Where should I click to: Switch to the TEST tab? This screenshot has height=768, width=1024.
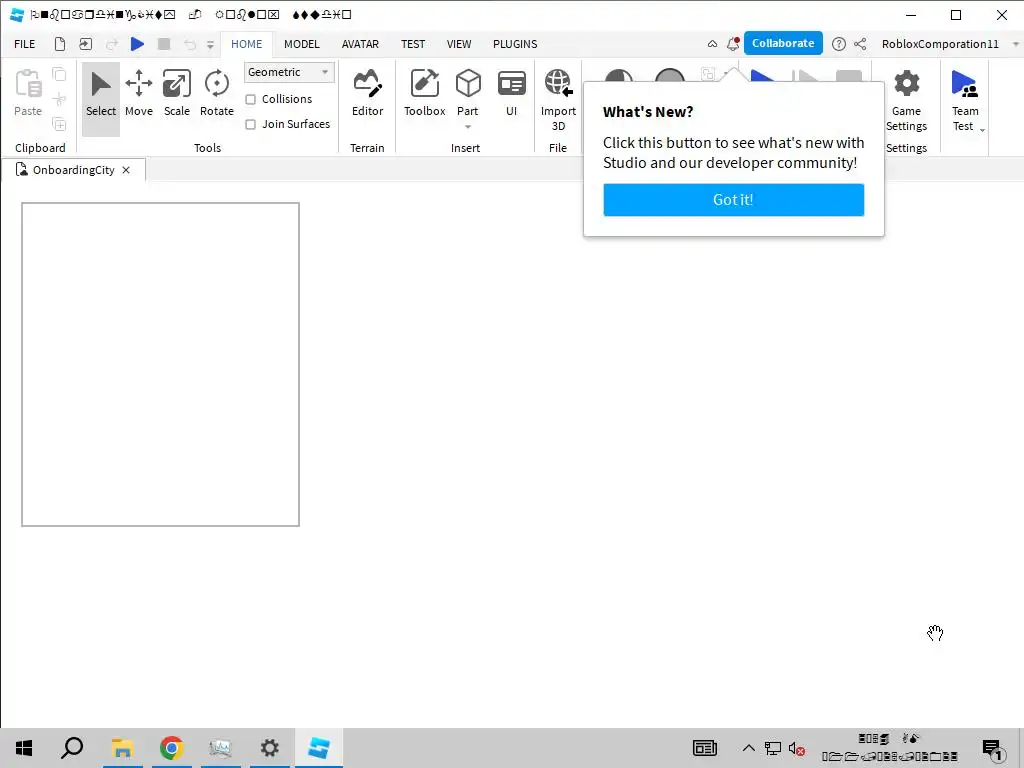[413, 44]
